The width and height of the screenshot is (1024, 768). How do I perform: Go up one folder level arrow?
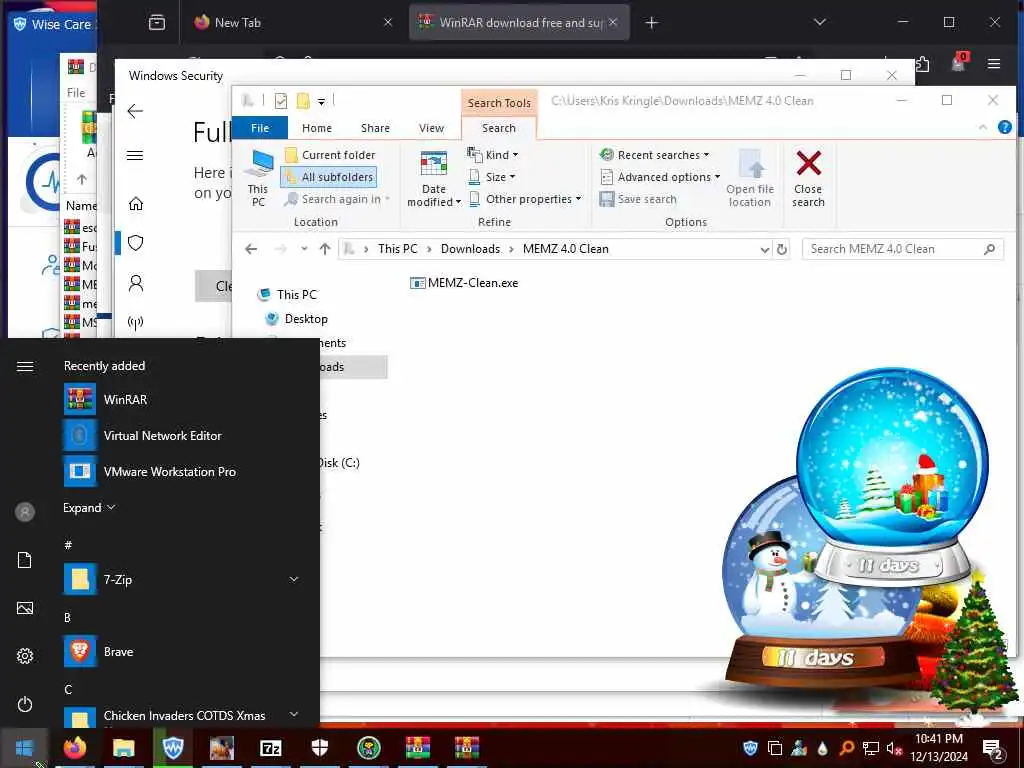click(325, 249)
